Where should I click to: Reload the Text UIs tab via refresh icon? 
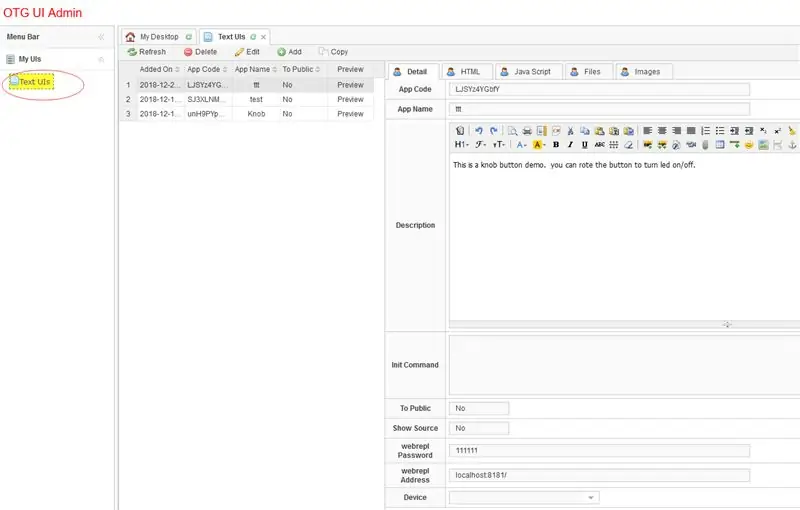(253, 37)
